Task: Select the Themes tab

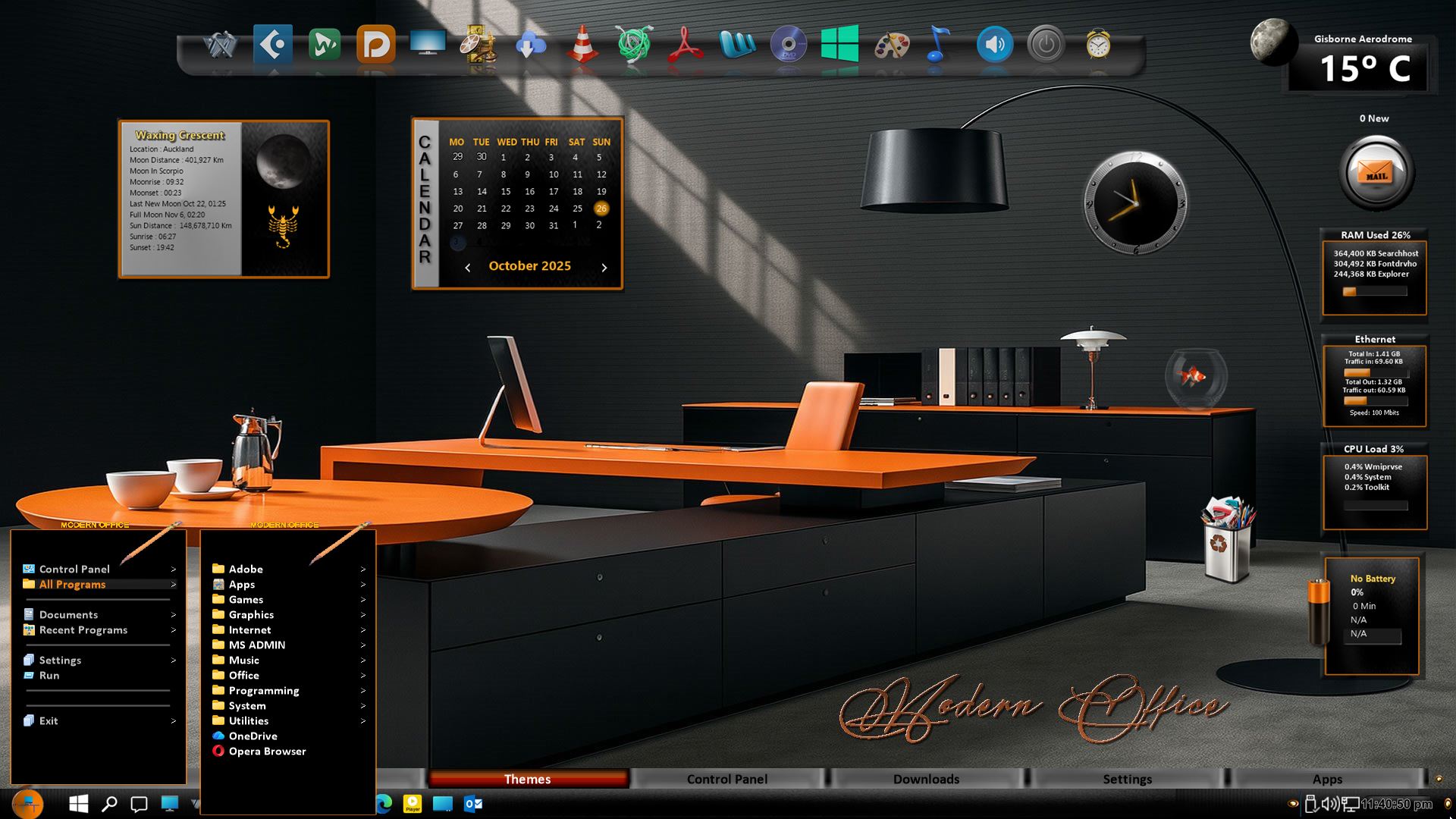Action: (x=528, y=779)
